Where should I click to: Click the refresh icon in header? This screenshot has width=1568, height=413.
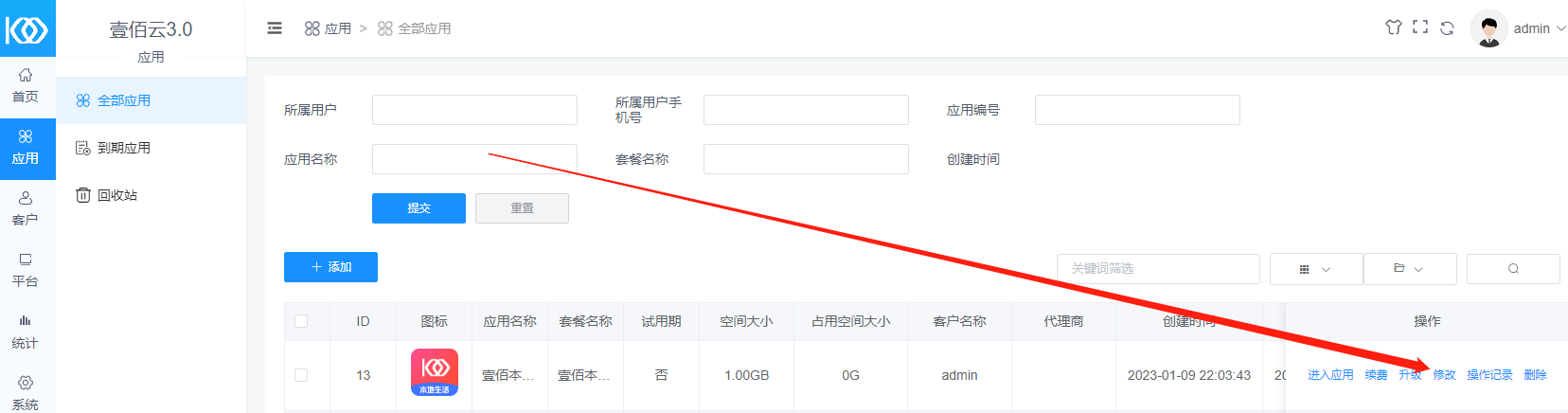pos(1447,28)
